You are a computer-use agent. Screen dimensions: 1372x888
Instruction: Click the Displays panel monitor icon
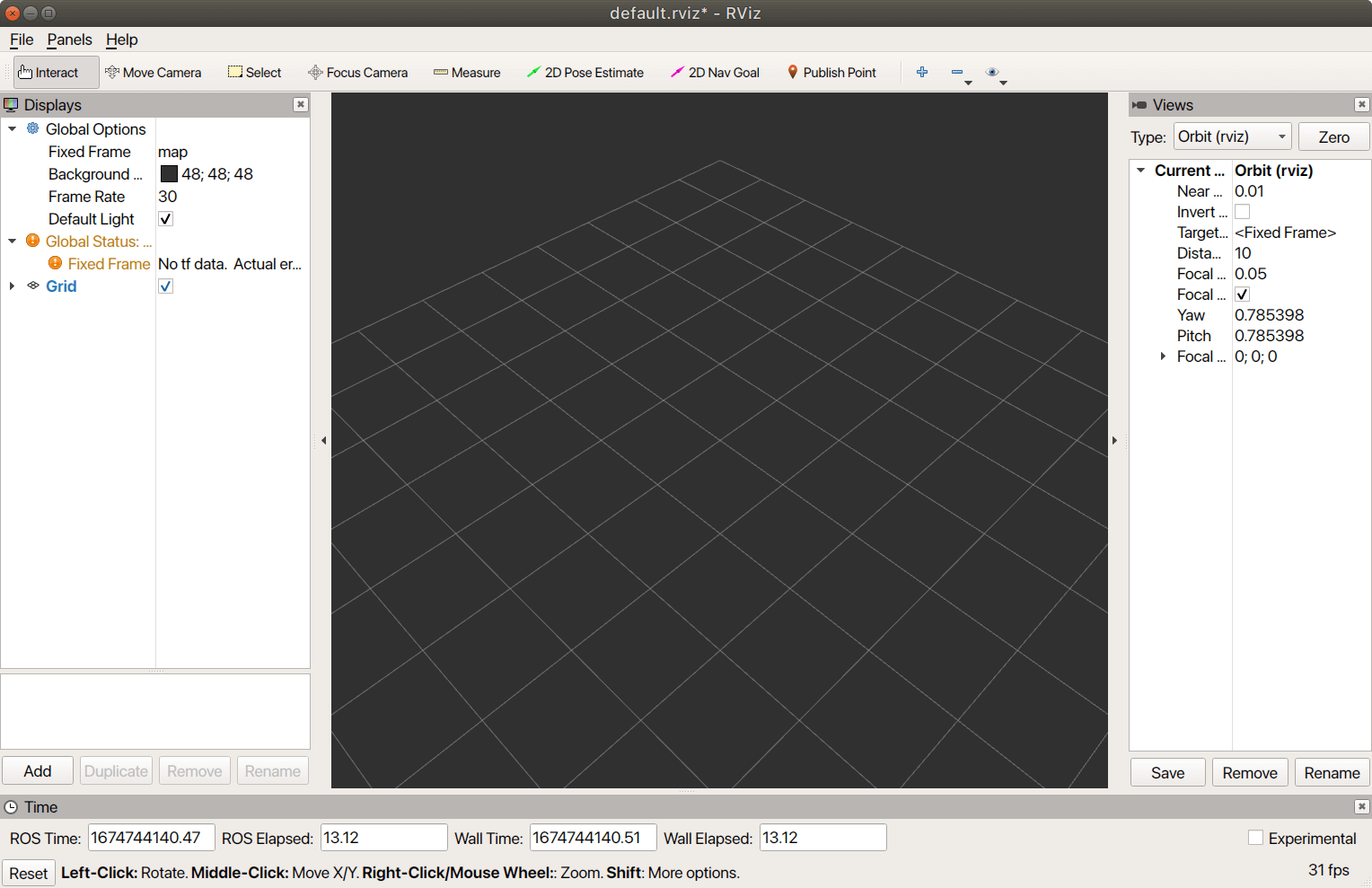[11, 105]
